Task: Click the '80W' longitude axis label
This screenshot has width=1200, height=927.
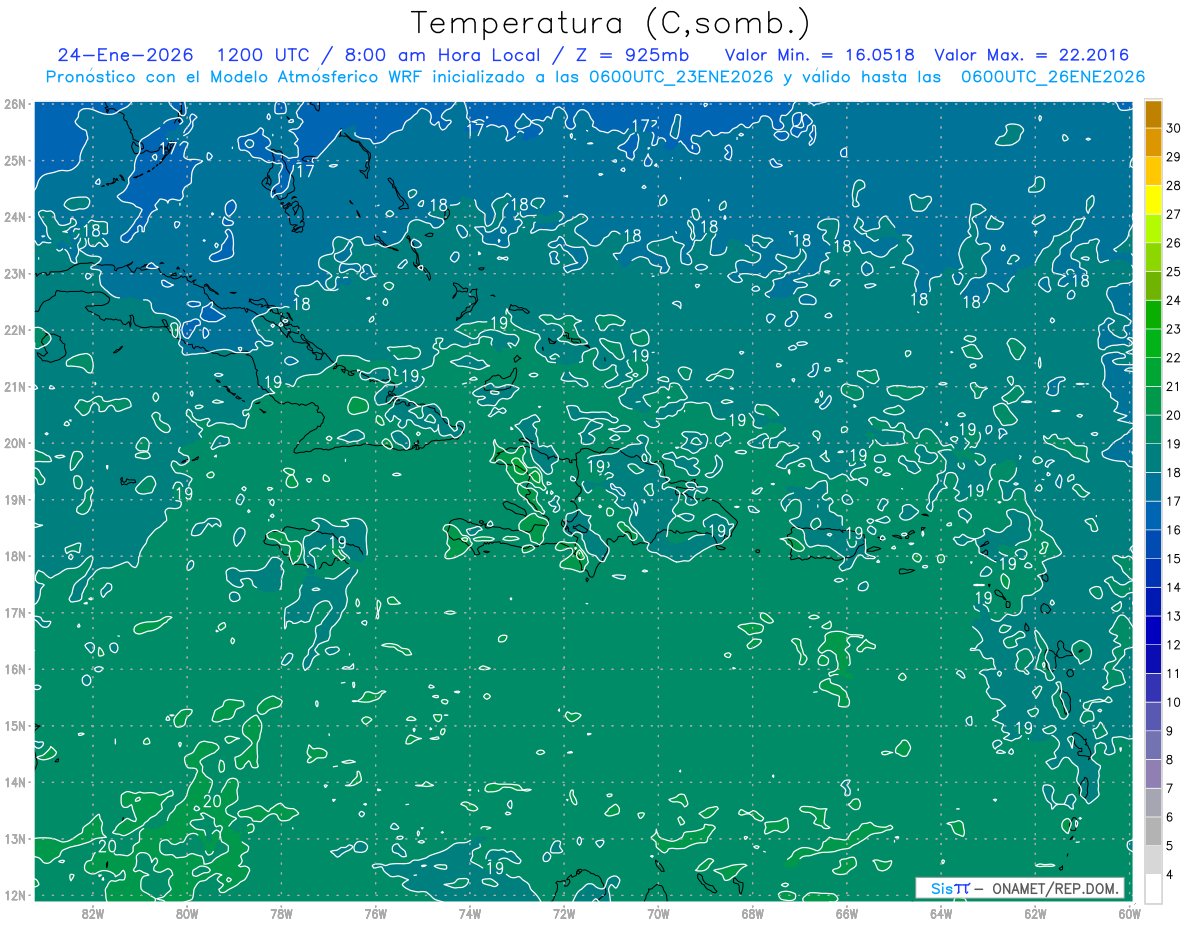Action: coord(186,913)
